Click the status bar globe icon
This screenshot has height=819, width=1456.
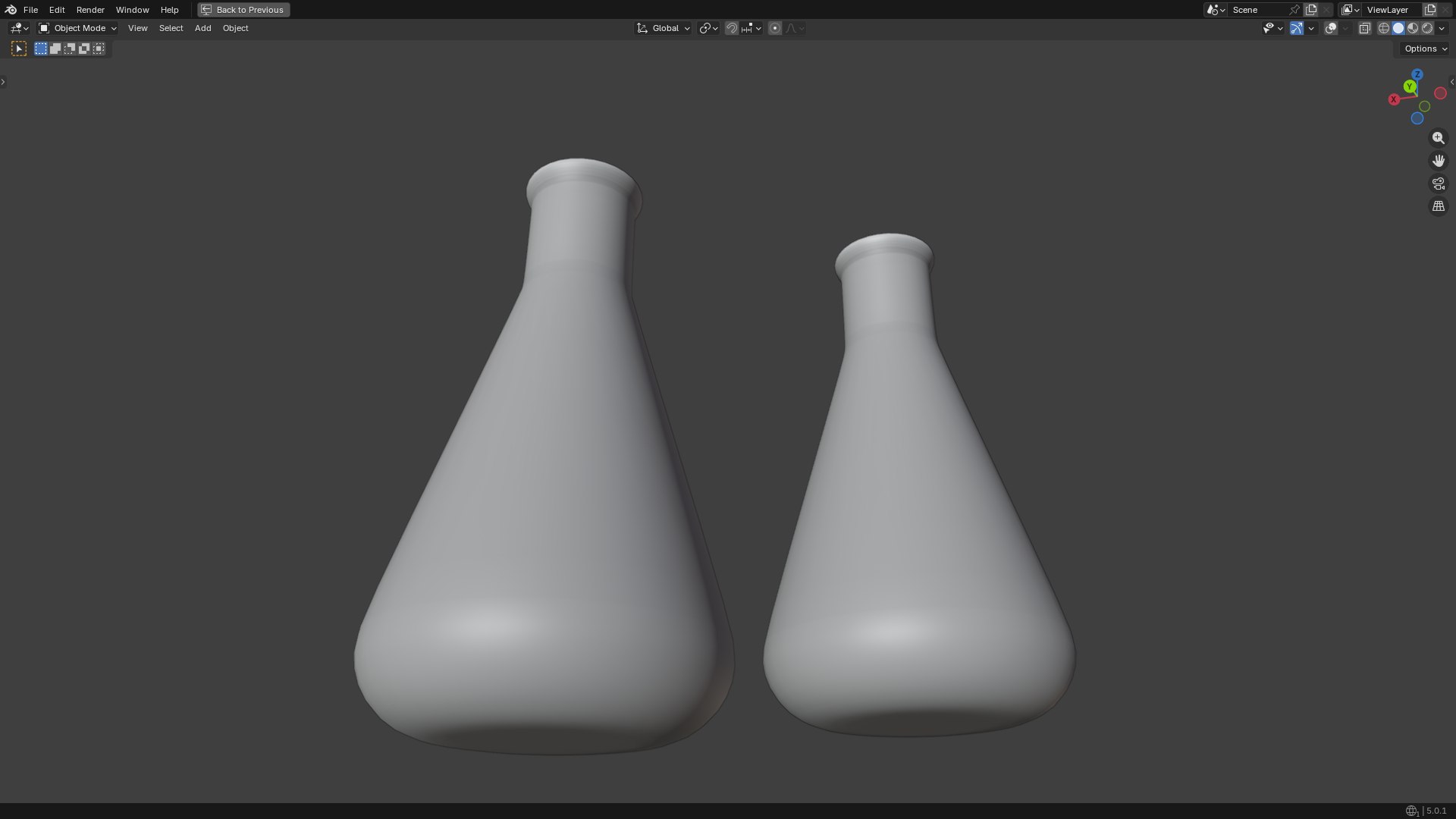[x=1411, y=811]
